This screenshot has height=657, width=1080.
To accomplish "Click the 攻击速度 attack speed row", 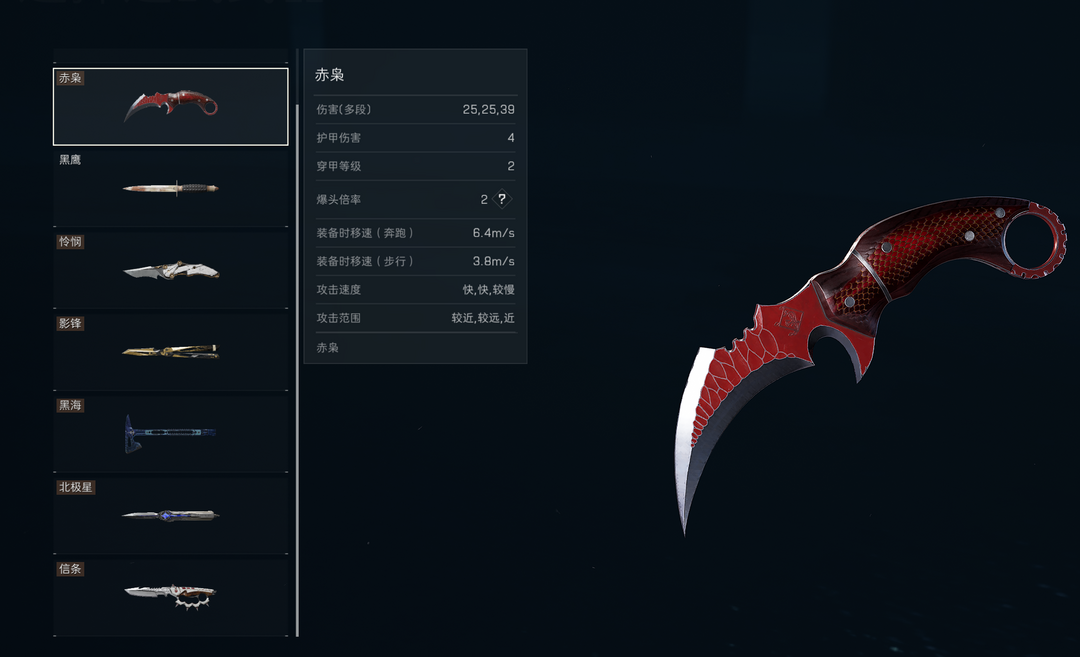I will point(415,289).
